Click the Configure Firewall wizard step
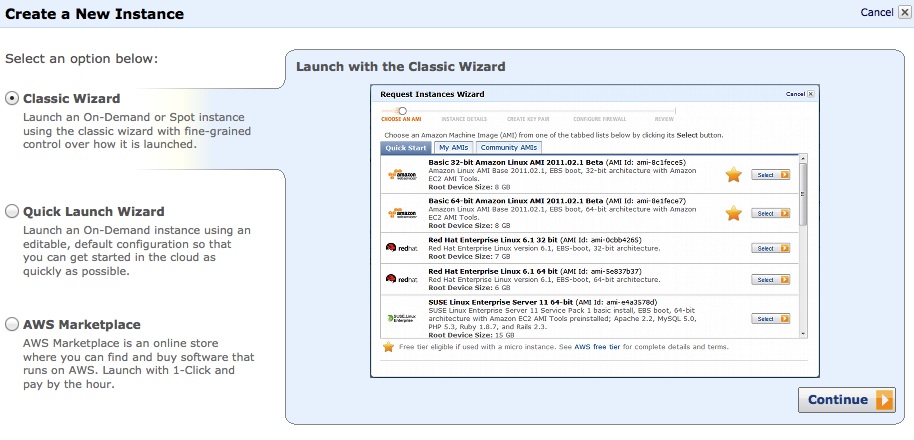Image resolution: width=914 pixels, height=440 pixels. coord(600,119)
